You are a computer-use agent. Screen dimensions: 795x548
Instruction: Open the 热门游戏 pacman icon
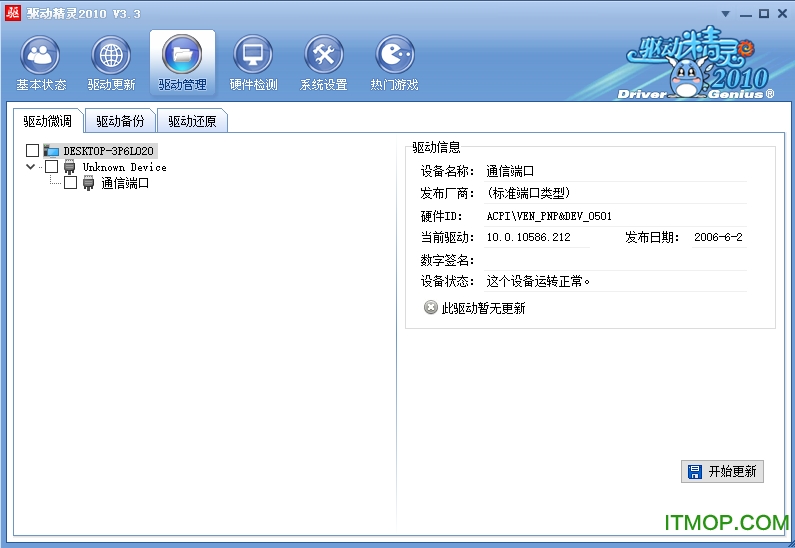pyautogui.click(x=395, y=54)
